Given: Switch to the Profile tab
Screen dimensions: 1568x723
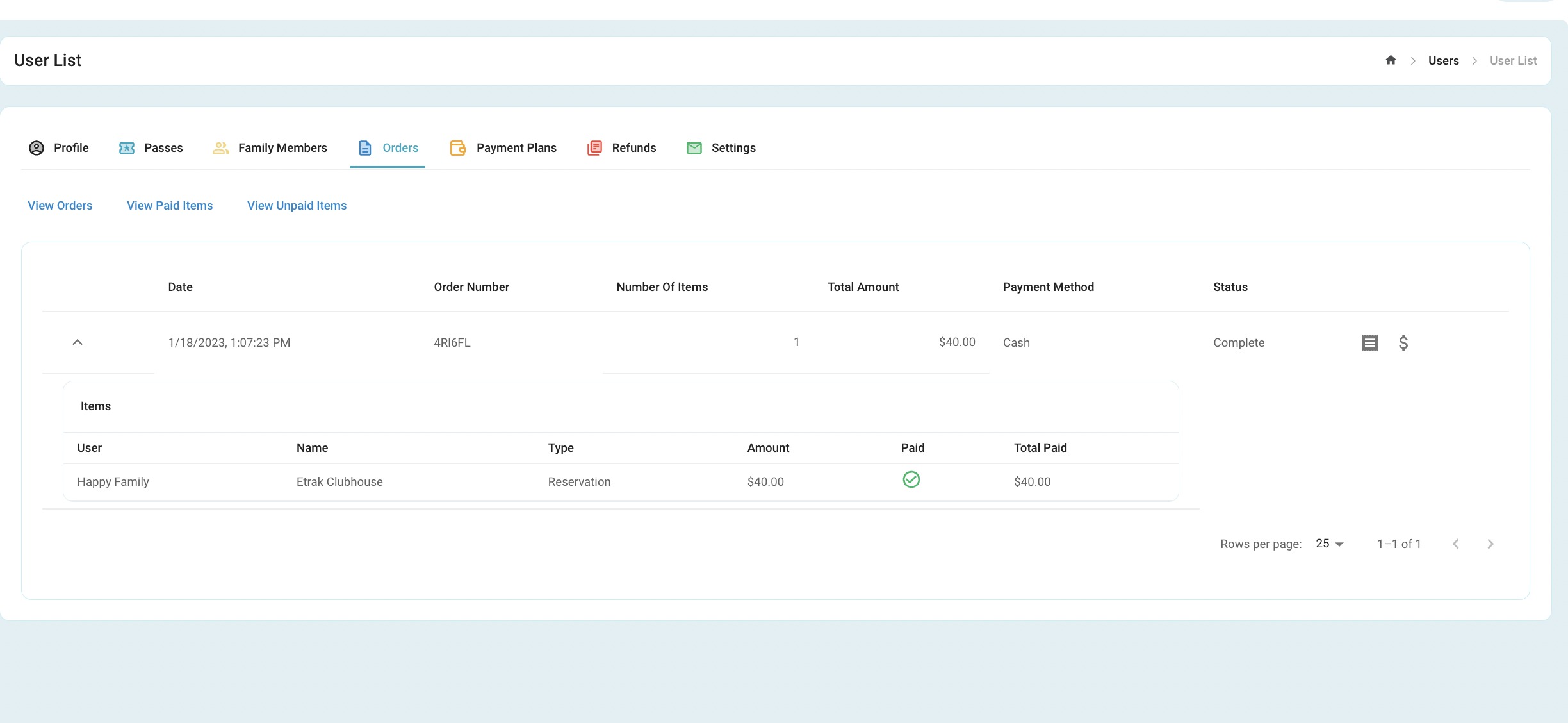Looking at the screenshot, I should (x=59, y=148).
